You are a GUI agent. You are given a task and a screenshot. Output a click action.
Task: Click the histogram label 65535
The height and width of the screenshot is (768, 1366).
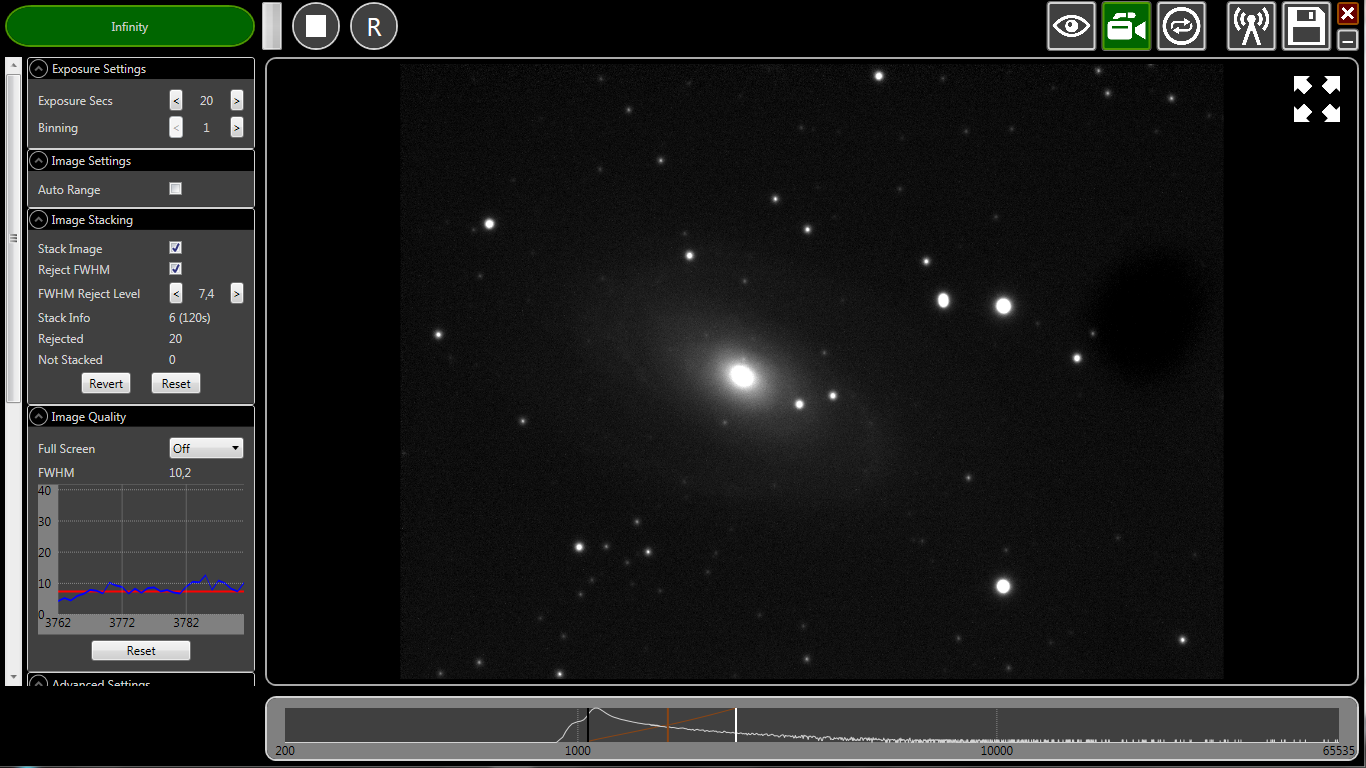point(1338,750)
